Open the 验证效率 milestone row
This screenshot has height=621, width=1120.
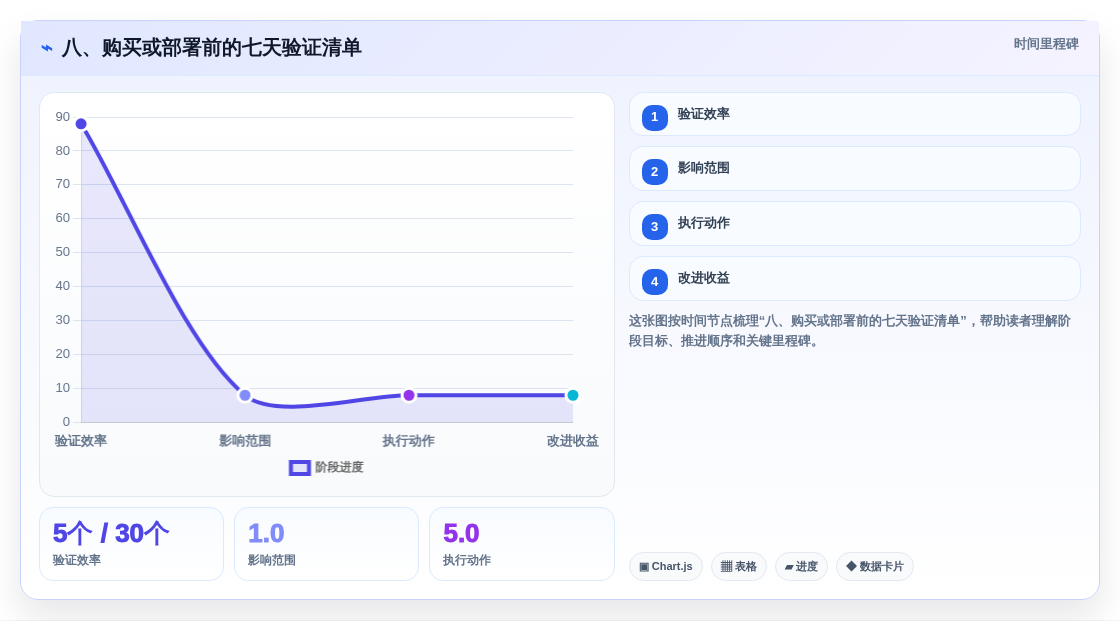click(x=854, y=114)
